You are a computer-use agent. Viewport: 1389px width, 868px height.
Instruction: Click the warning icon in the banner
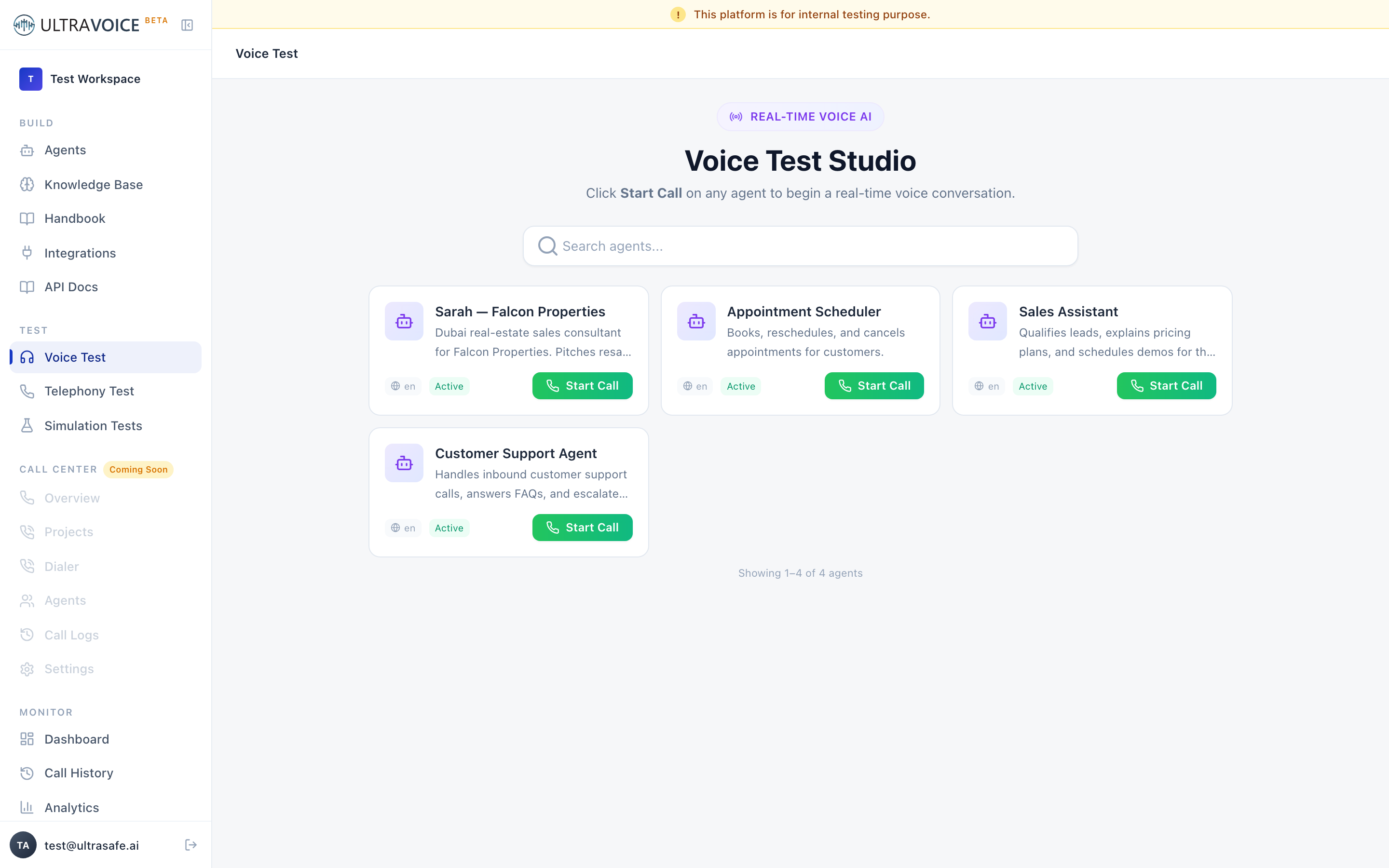tap(678, 14)
